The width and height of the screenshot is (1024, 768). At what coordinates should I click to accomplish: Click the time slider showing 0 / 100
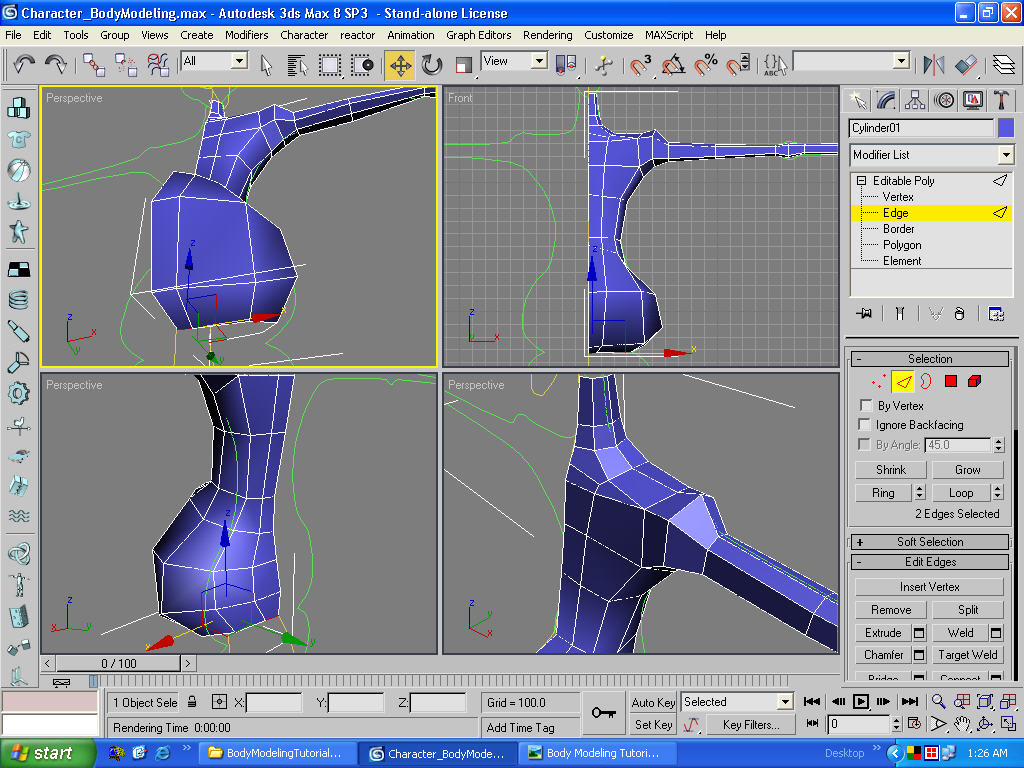click(x=118, y=664)
